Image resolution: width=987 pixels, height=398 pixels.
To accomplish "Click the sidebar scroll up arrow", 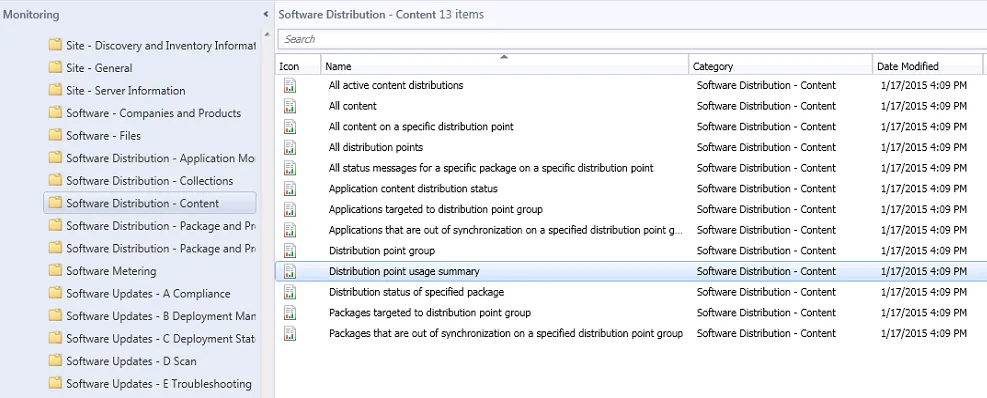I will point(267,35).
